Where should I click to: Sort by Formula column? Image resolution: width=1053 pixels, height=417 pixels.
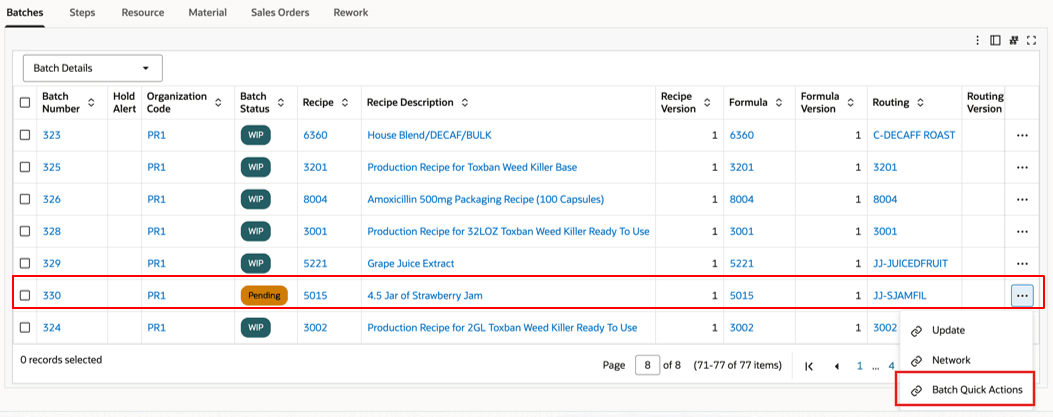click(778, 103)
